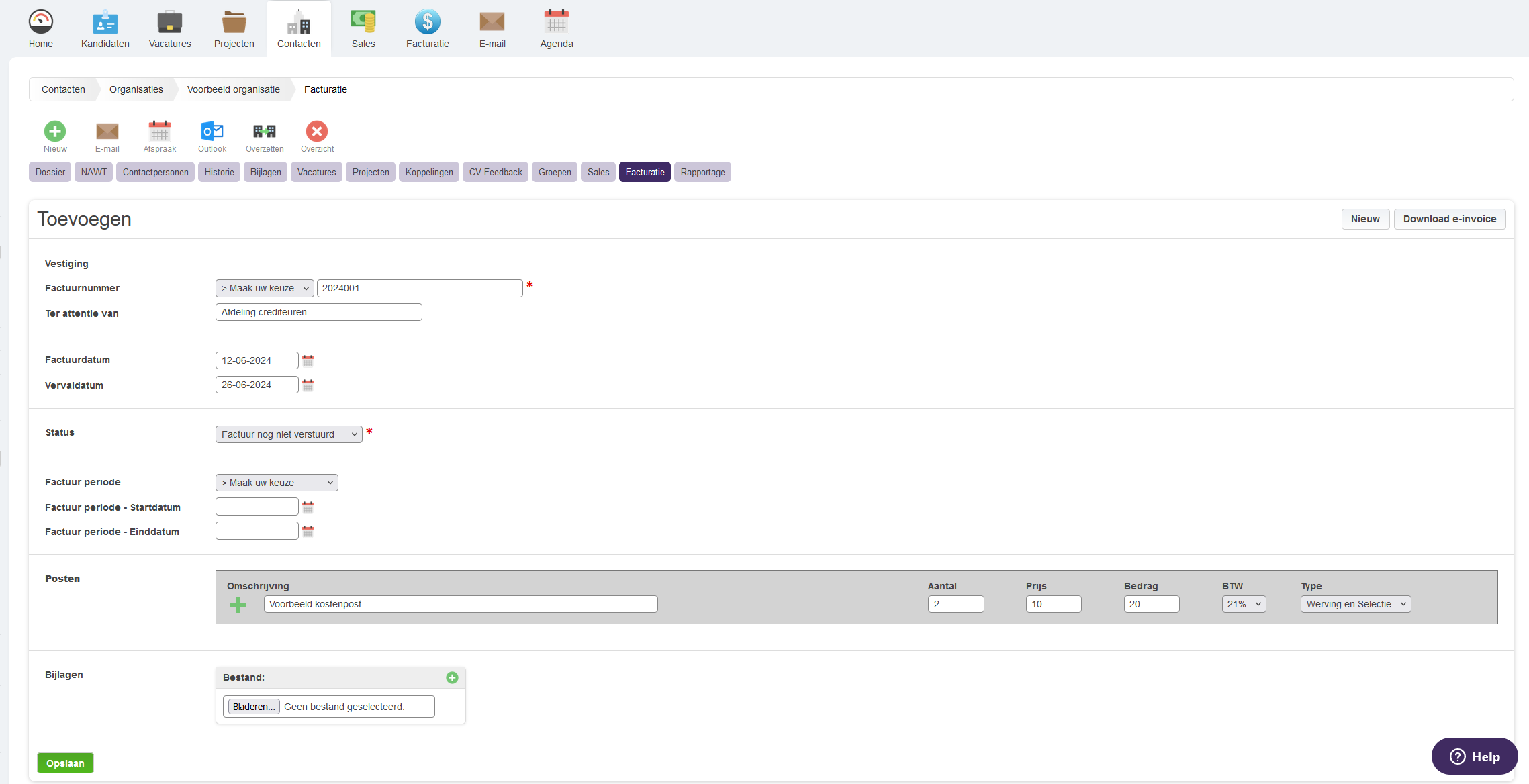
Task: Click the Nieuw button in Toevoegen header
Action: point(1365,219)
